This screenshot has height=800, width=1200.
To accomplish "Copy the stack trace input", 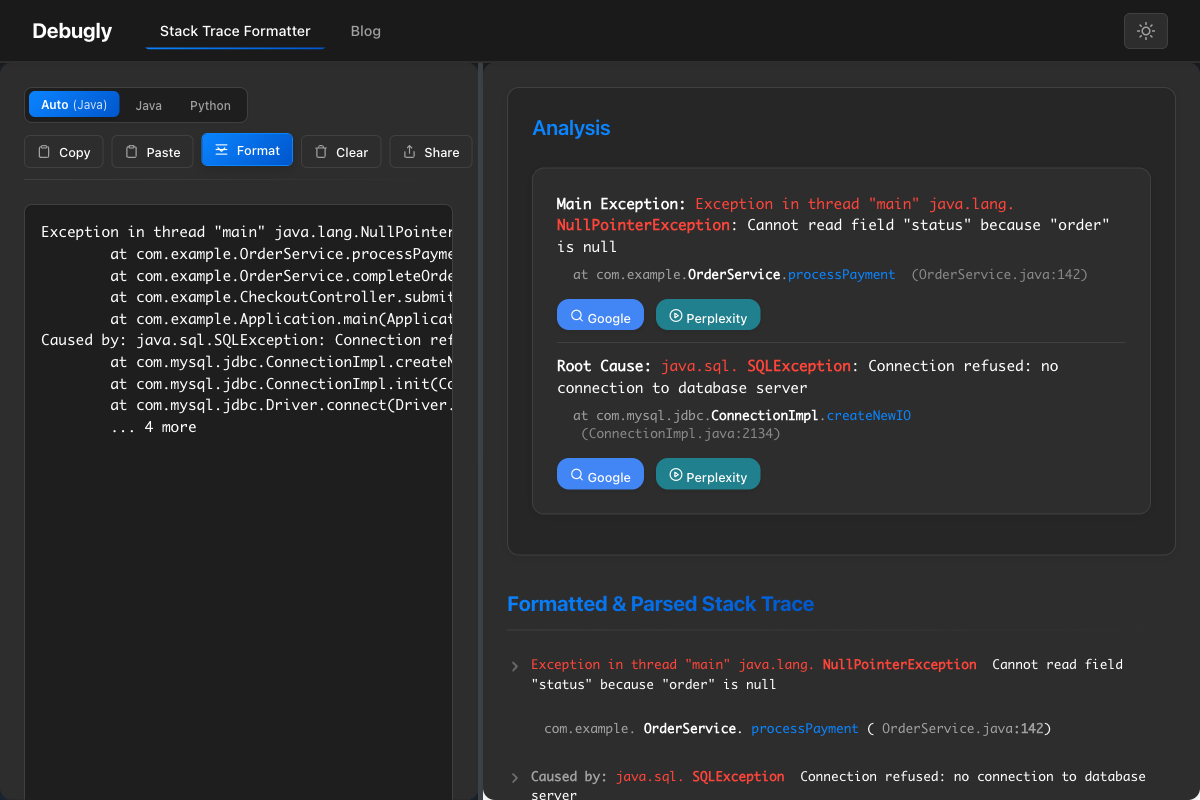I will [x=64, y=152].
